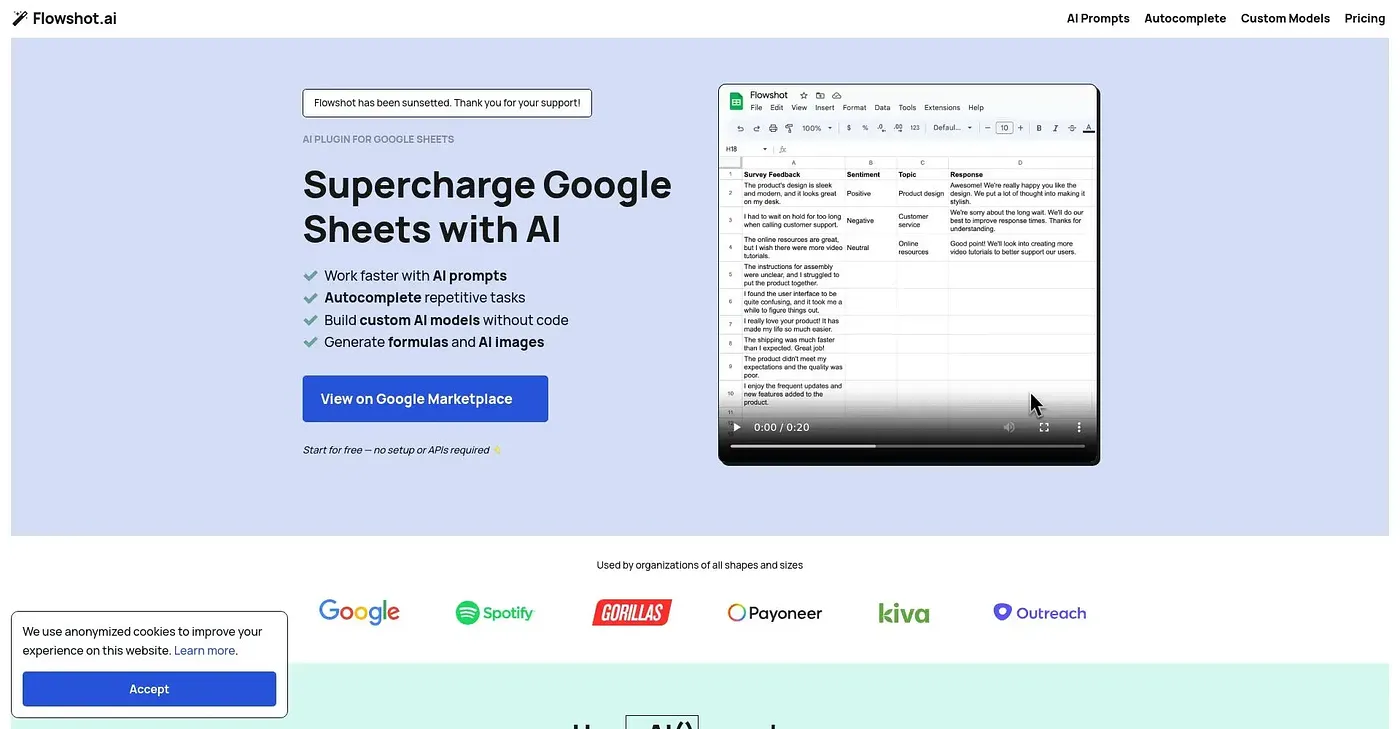Open the Pricing page link
The width and height of the screenshot is (1400, 729).
coord(1365,18)
